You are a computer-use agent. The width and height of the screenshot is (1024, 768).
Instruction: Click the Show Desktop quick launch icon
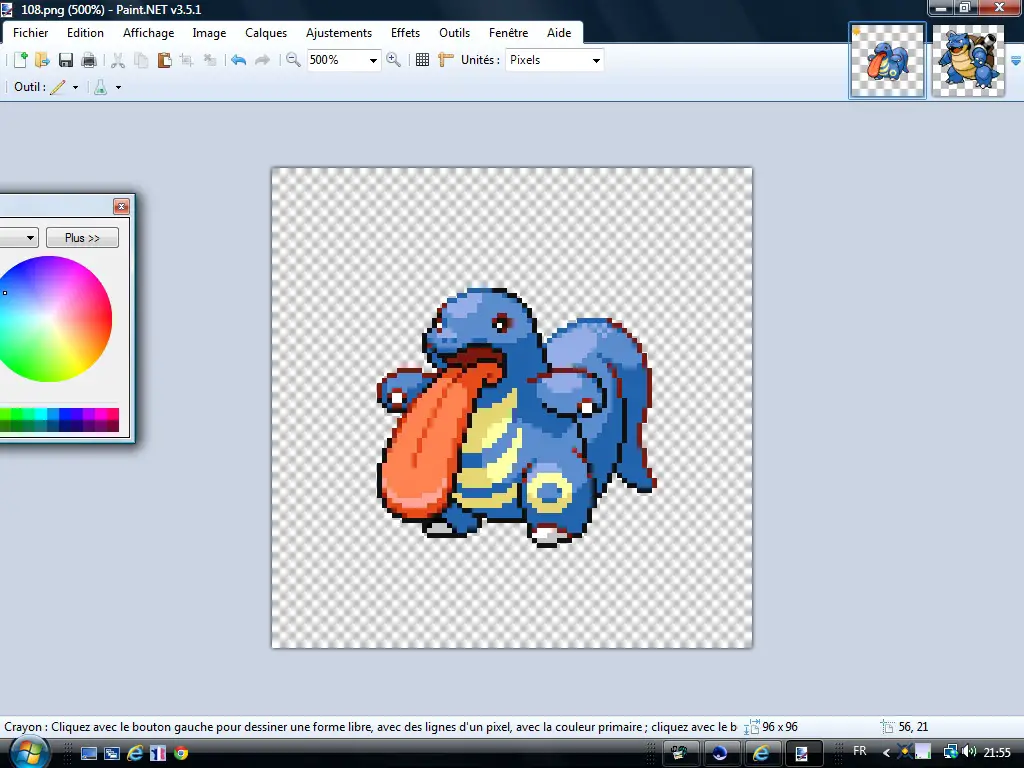[x=89, y=754]
